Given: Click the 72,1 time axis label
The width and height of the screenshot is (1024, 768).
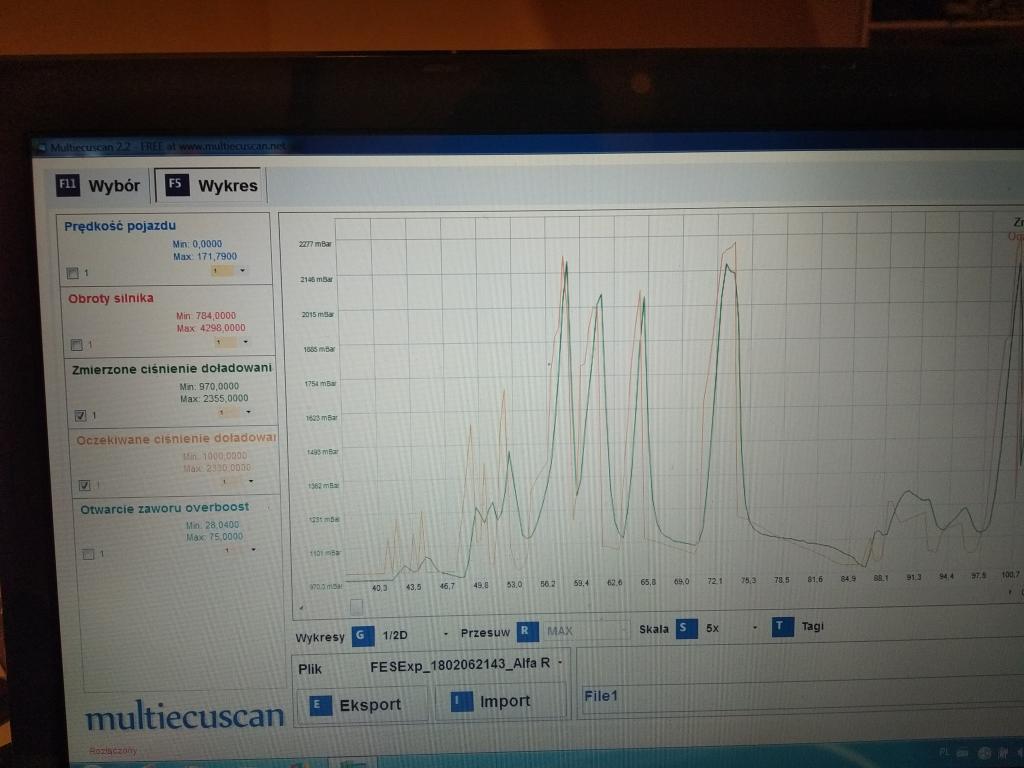Looking at the screenshot, I should [714, 581].
